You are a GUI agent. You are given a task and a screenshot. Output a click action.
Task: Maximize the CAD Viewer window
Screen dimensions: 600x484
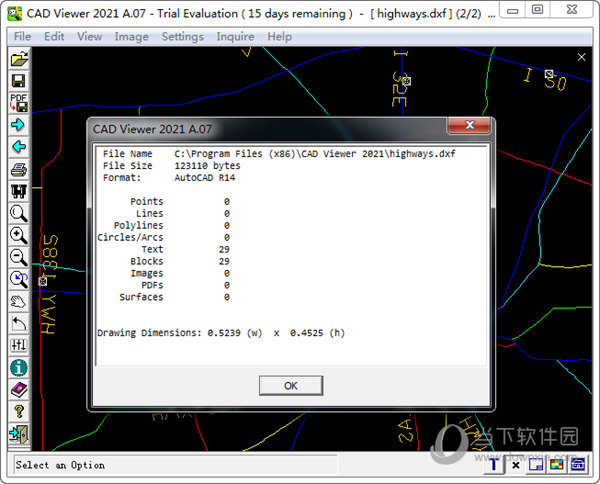point(537,10)
